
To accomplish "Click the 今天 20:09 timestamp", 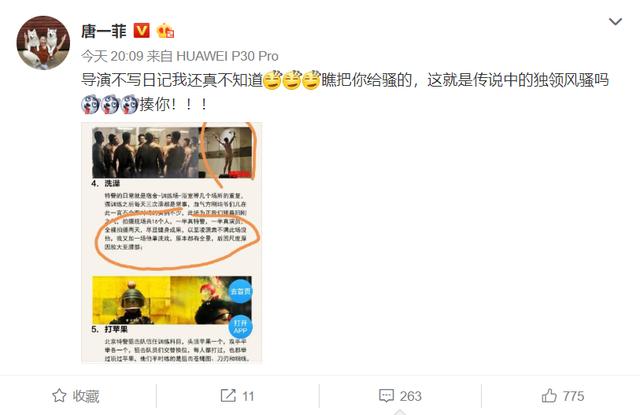I will (x=112, y=56).
